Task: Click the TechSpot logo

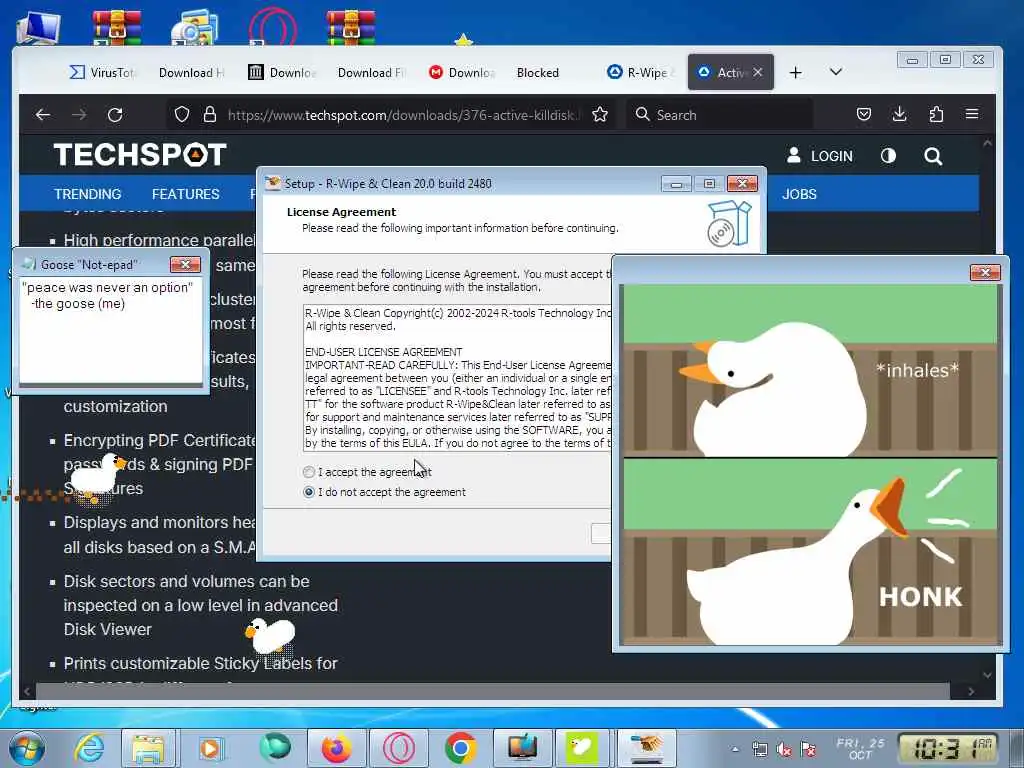Action: tap(140, 155)
